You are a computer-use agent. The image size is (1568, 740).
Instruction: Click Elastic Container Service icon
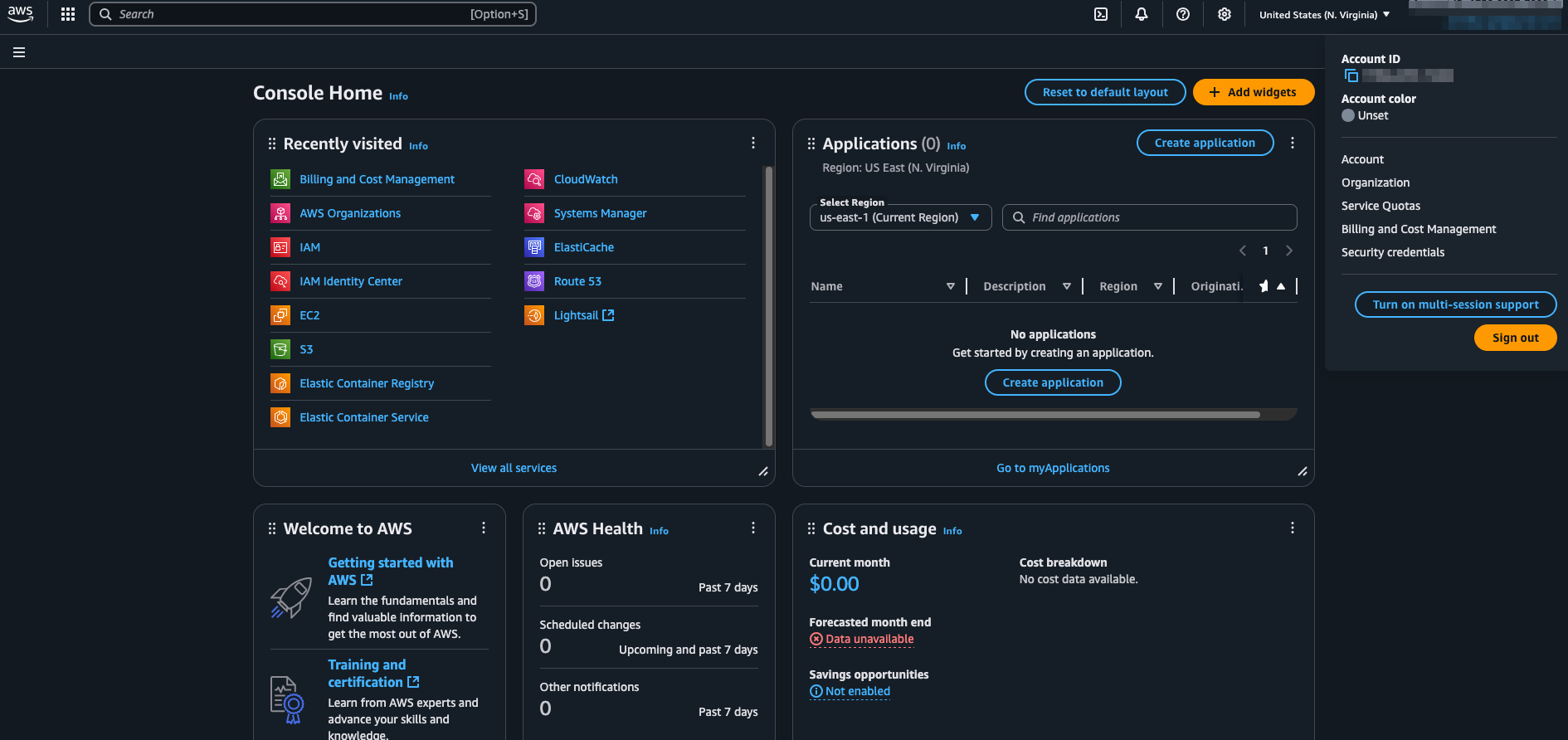[280, 417]
